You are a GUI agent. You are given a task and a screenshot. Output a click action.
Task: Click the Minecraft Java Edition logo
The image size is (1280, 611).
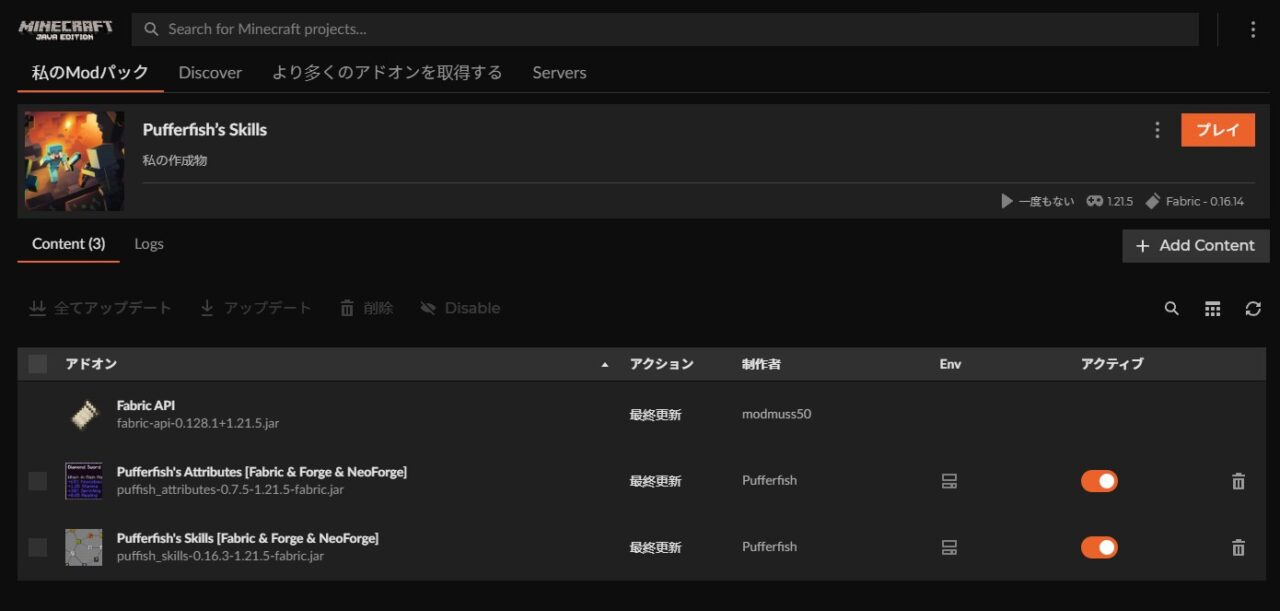click(65, 29)
